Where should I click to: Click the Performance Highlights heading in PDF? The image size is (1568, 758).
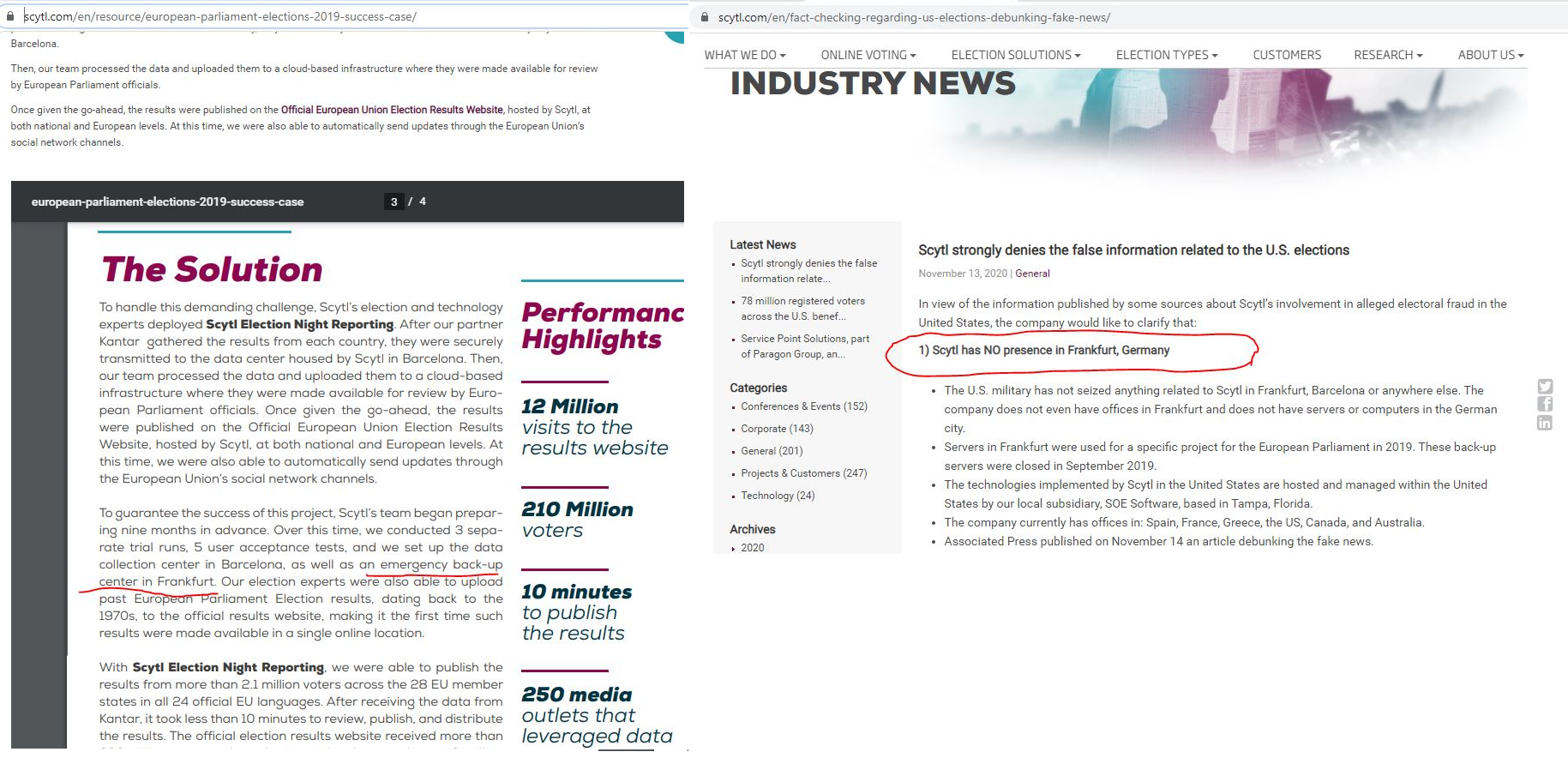[x=603, y=326]
